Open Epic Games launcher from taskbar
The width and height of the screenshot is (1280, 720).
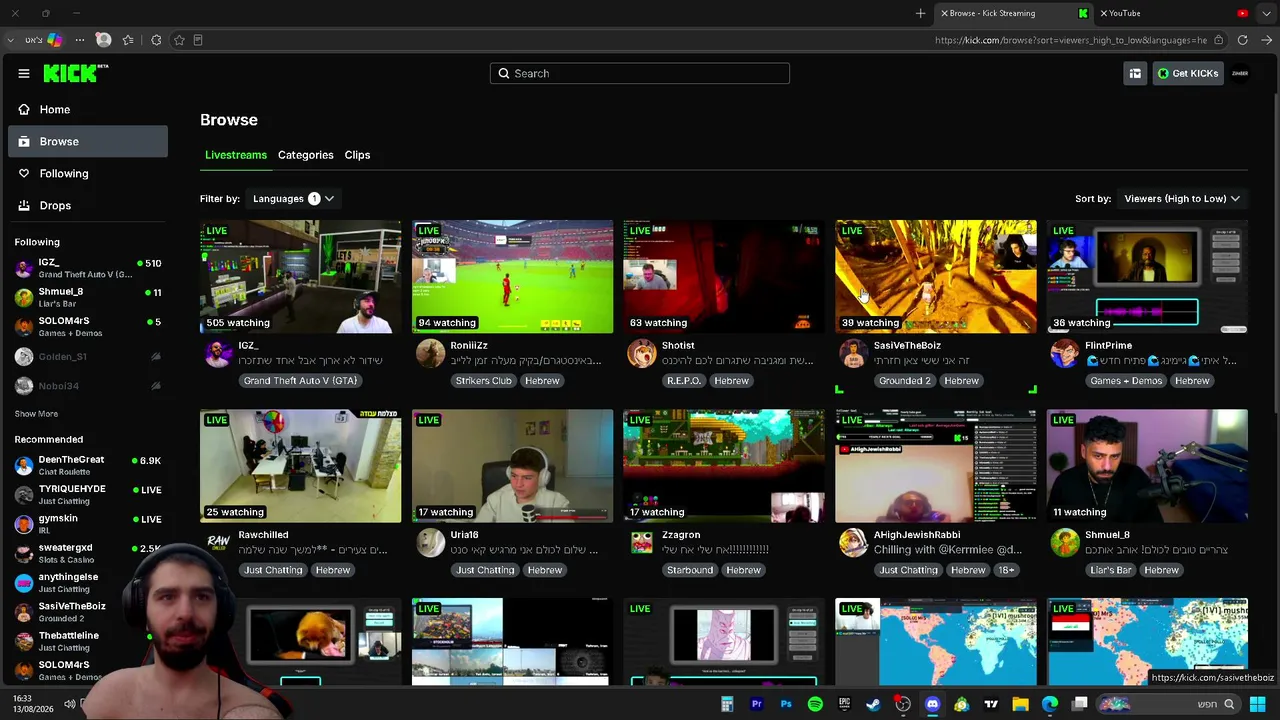pos(844,704)
